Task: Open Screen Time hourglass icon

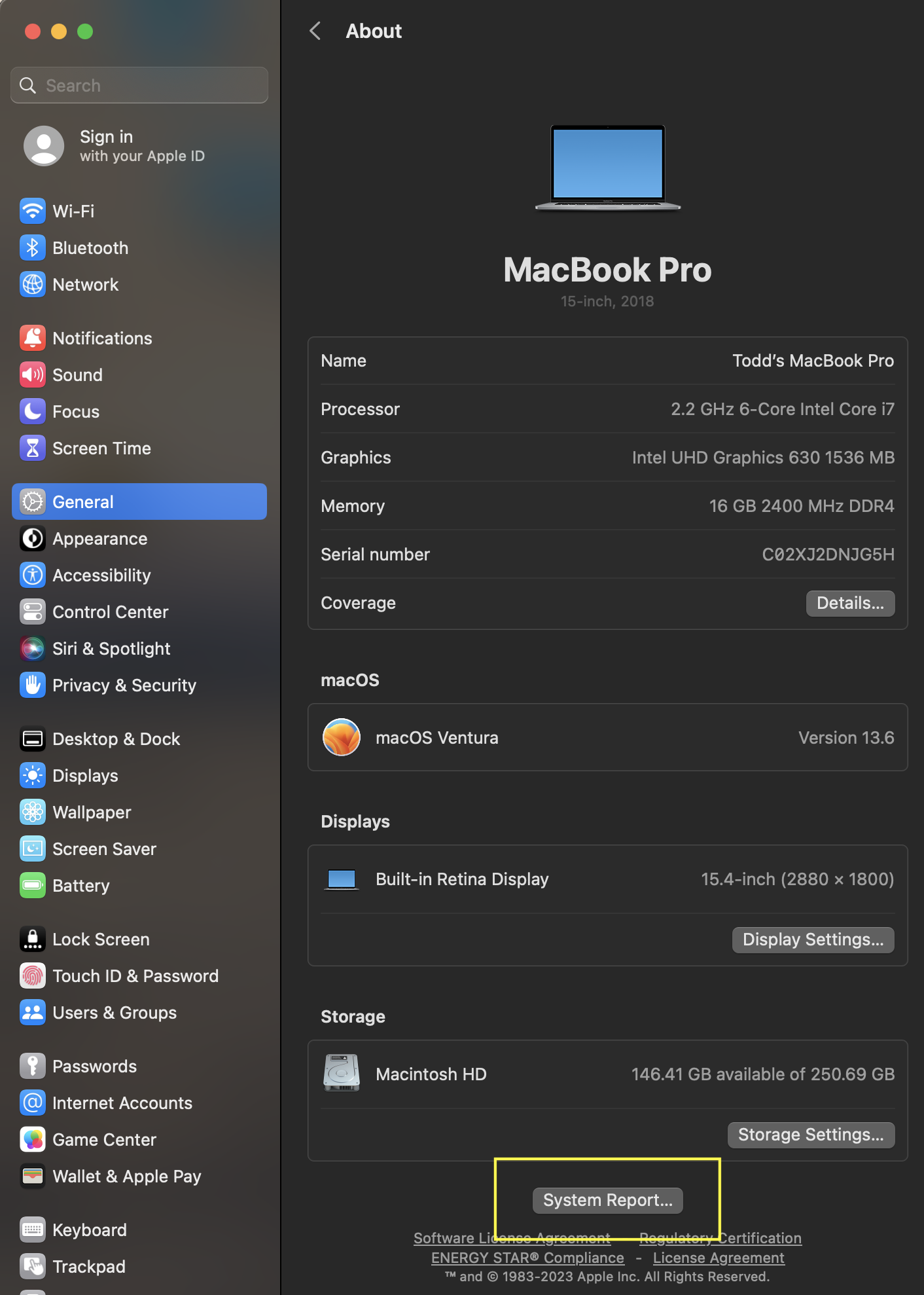Action: pos(33,448)
